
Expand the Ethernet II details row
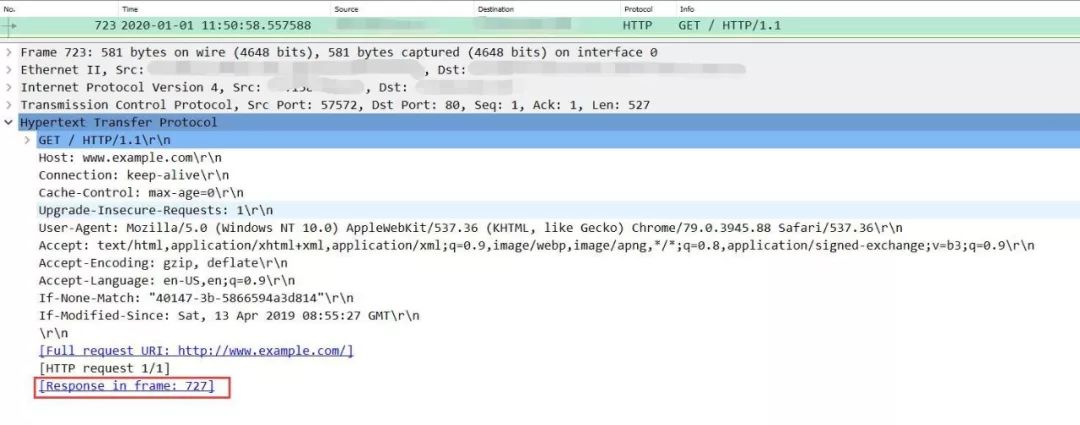(x=8, y=70)
